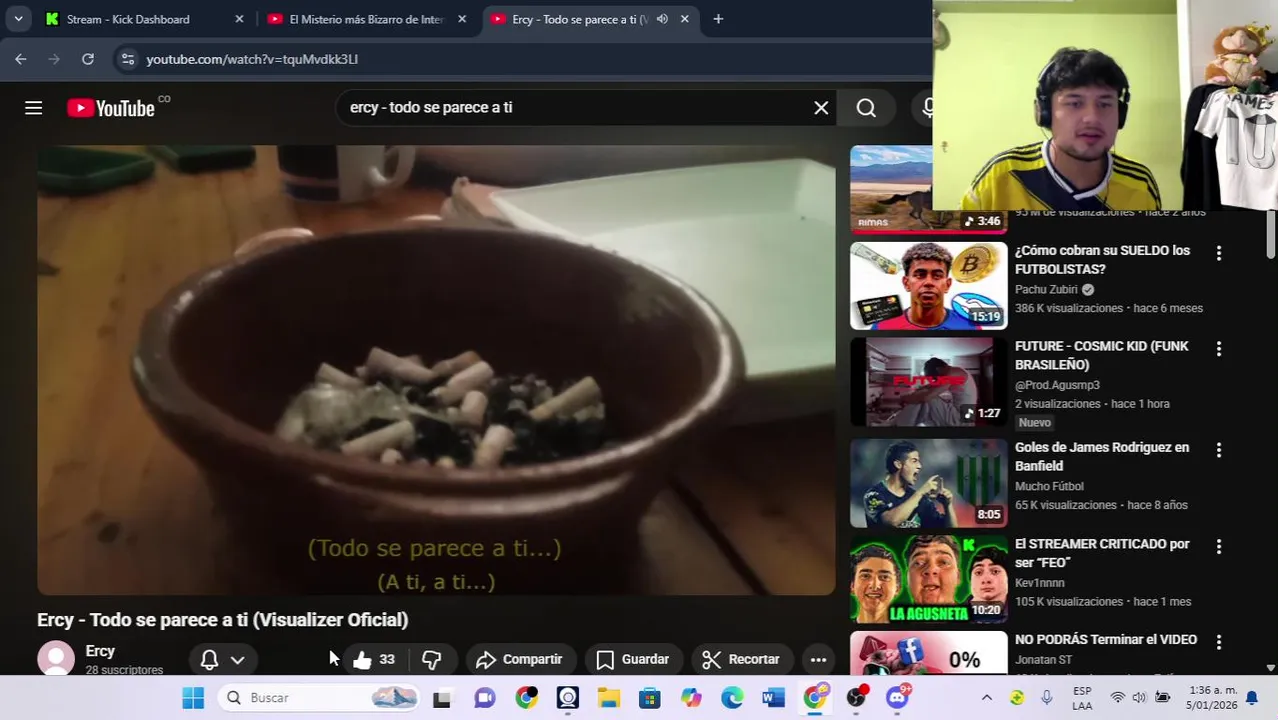Viewport: 1278px width, 720px height.
Task: Open options for Goles de James Rodriguez video
Action: tap(1218, 451)
